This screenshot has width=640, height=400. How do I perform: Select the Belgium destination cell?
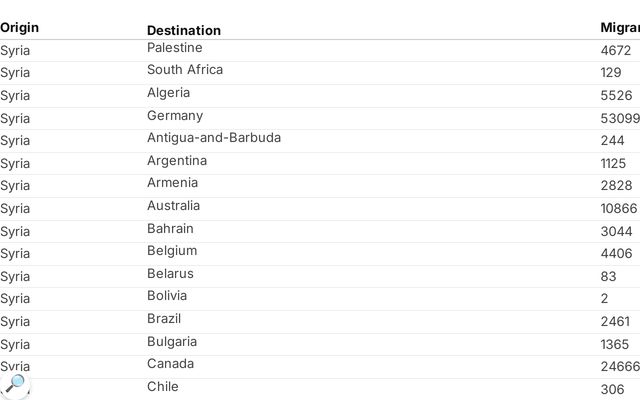[172, 251]
